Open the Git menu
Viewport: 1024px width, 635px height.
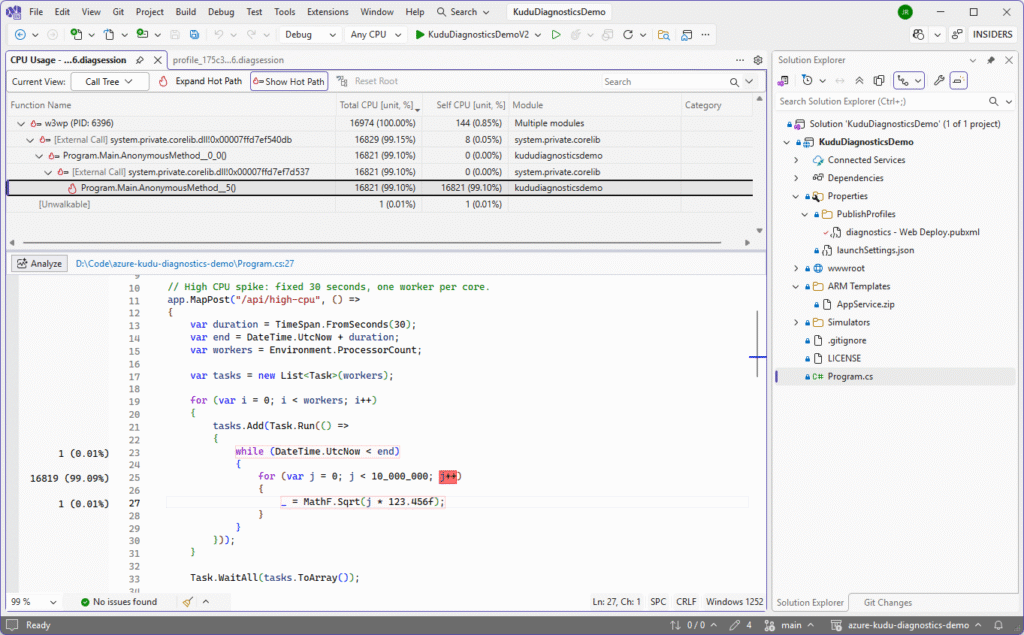[119, 11]
